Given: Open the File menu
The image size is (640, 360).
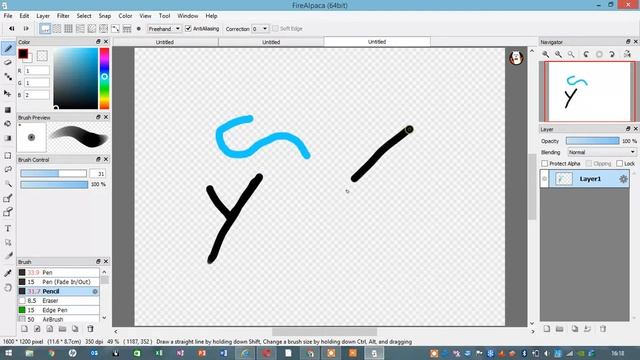Looking at the screenshot, I should click(x=8, y=16).
